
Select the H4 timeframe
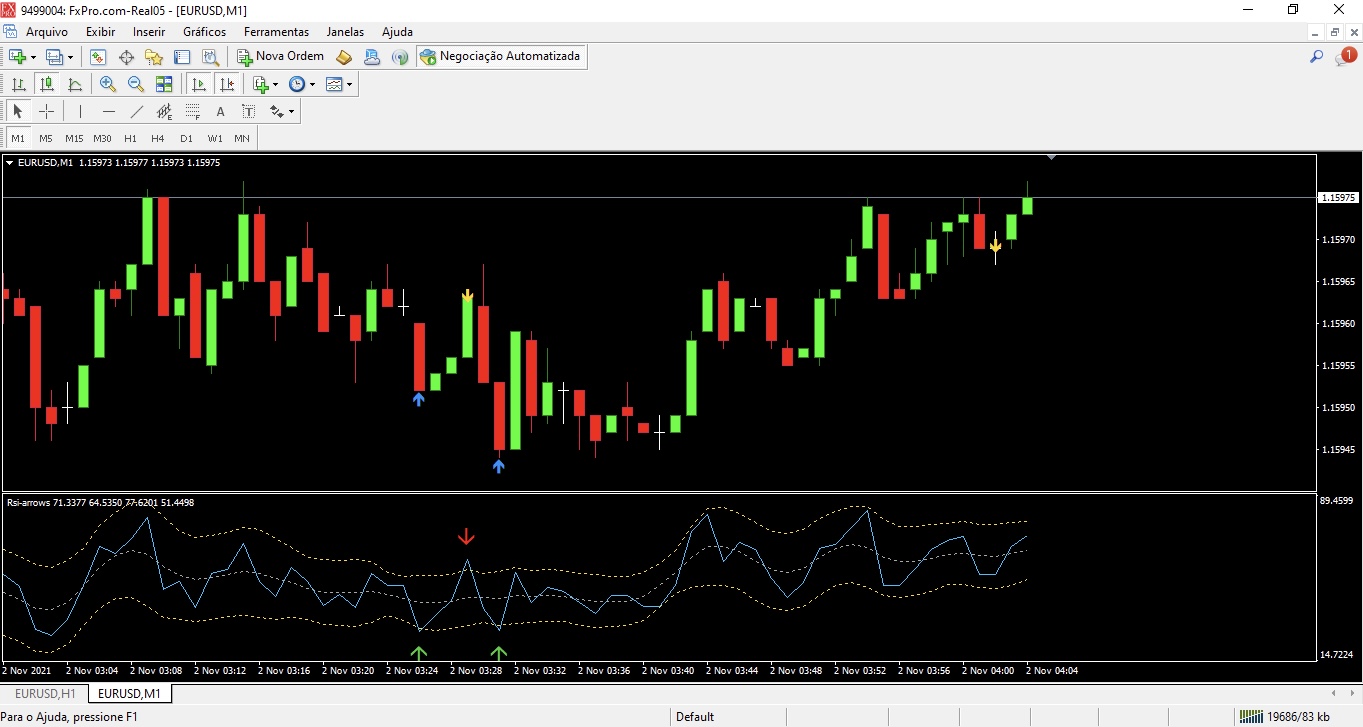point(158,138)
